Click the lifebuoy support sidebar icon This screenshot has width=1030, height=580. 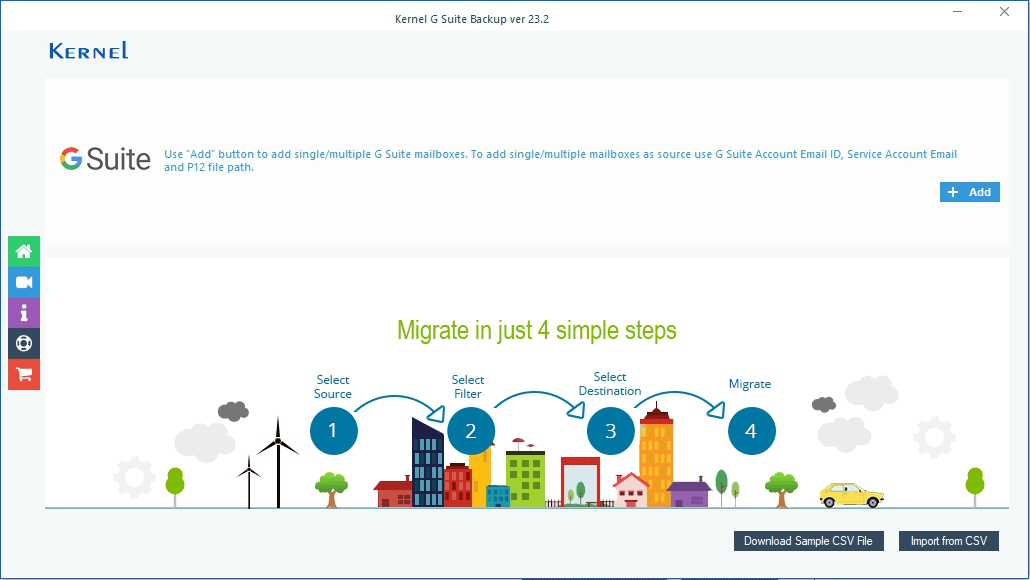[x=24, y=344]
